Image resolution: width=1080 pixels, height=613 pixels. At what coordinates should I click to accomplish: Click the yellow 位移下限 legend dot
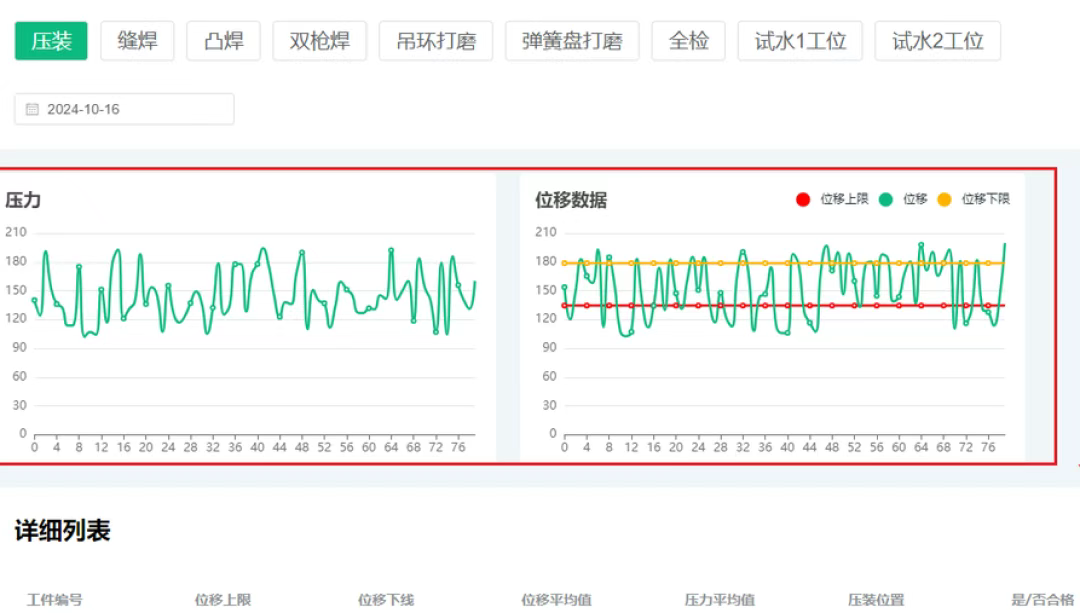(x=944, y=200)
